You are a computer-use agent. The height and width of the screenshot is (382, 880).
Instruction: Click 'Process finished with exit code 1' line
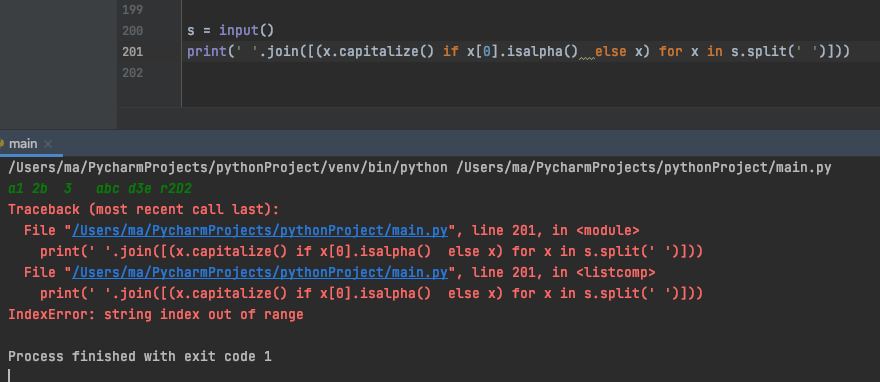pos(140,356)
